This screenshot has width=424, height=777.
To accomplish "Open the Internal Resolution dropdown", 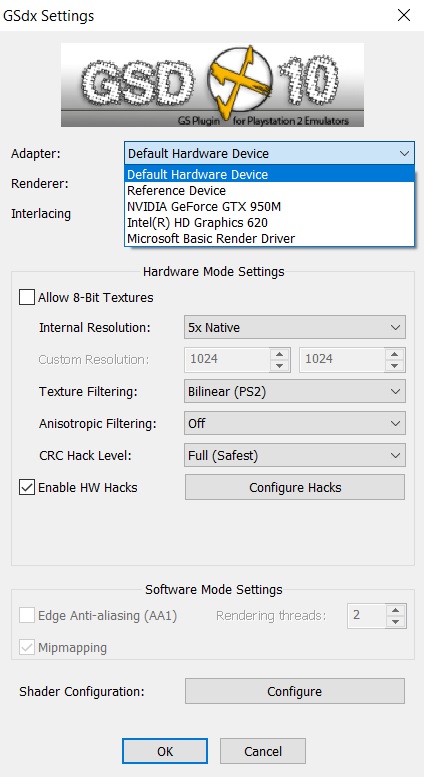I will 295,328.
